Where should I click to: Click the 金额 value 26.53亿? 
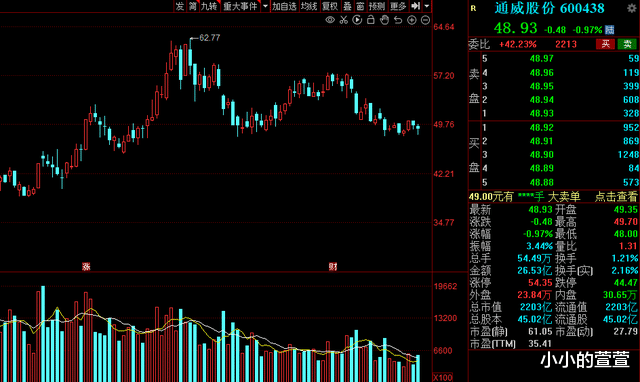pos(534,270)
